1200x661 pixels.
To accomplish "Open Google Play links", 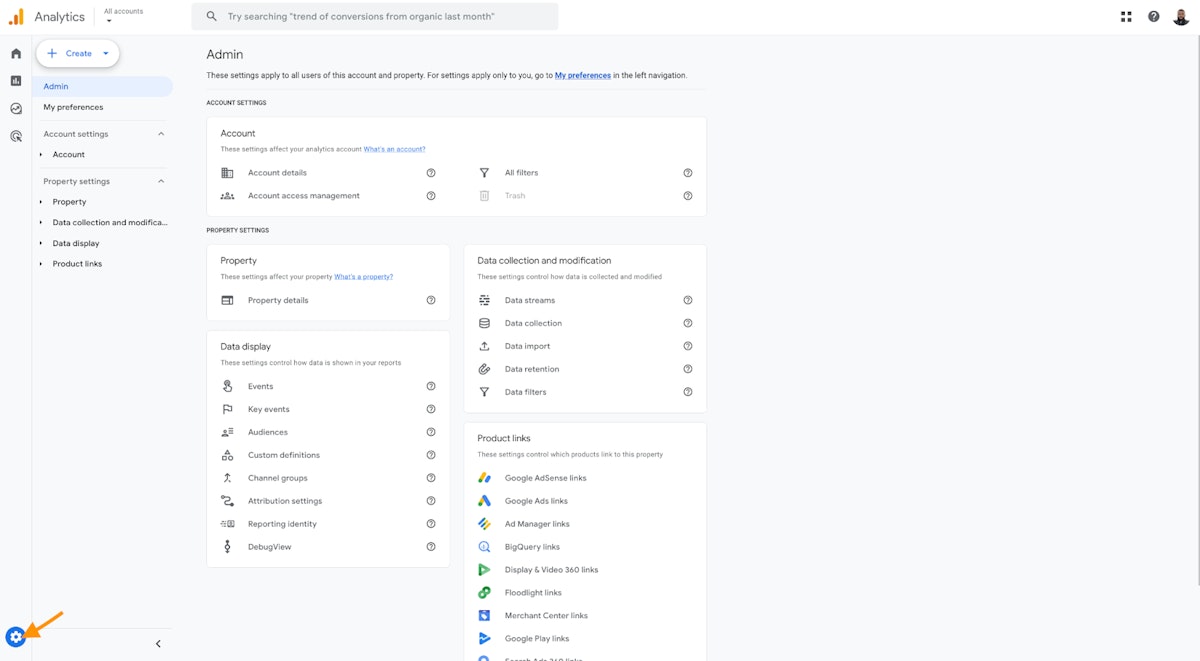I will coord(537,639).
